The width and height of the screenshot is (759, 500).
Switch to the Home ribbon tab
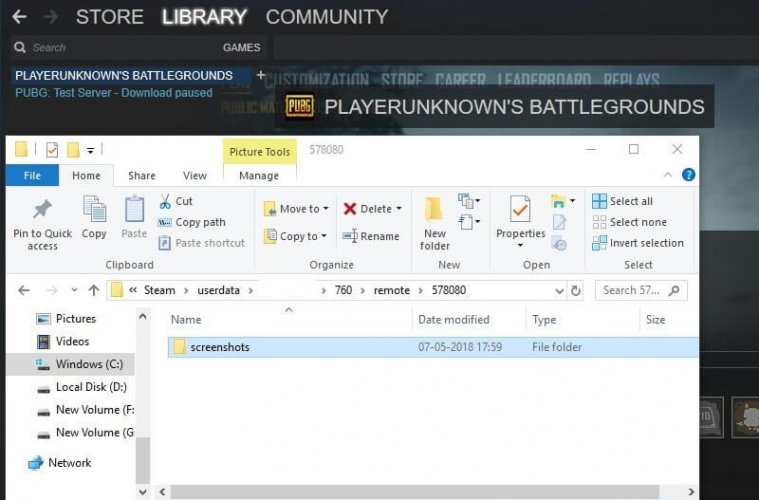86,175
